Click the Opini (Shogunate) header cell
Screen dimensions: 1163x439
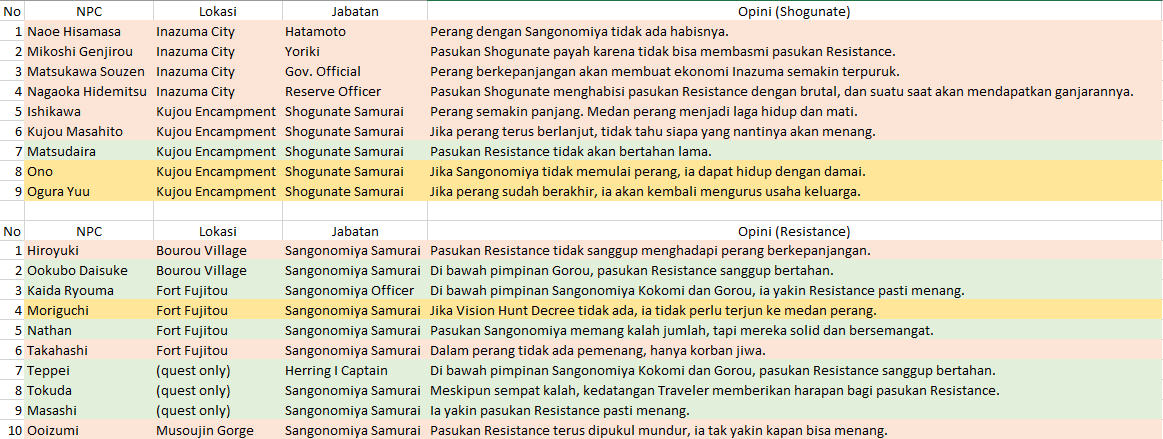(x=794, y=11)
